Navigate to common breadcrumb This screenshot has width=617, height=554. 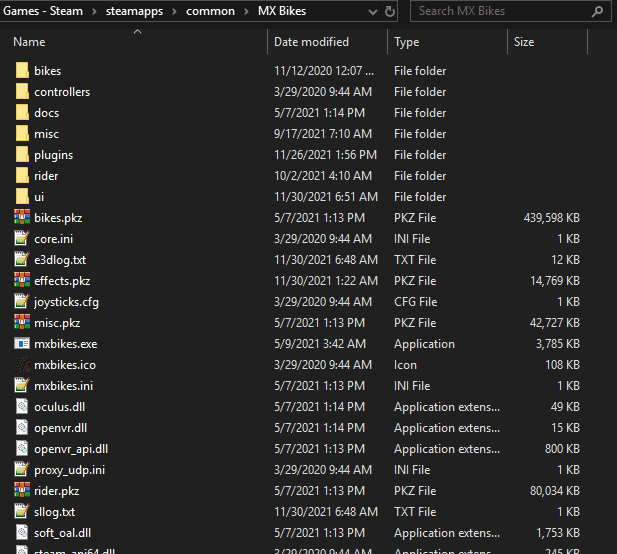pos(210,11)
